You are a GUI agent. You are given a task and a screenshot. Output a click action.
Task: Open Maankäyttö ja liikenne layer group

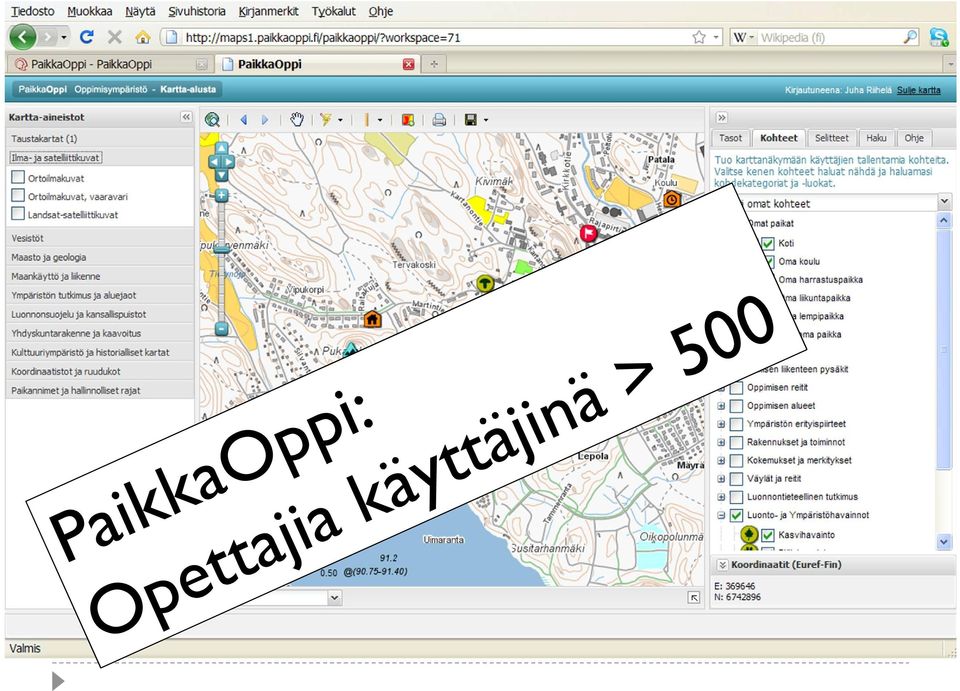pos(100,276)
